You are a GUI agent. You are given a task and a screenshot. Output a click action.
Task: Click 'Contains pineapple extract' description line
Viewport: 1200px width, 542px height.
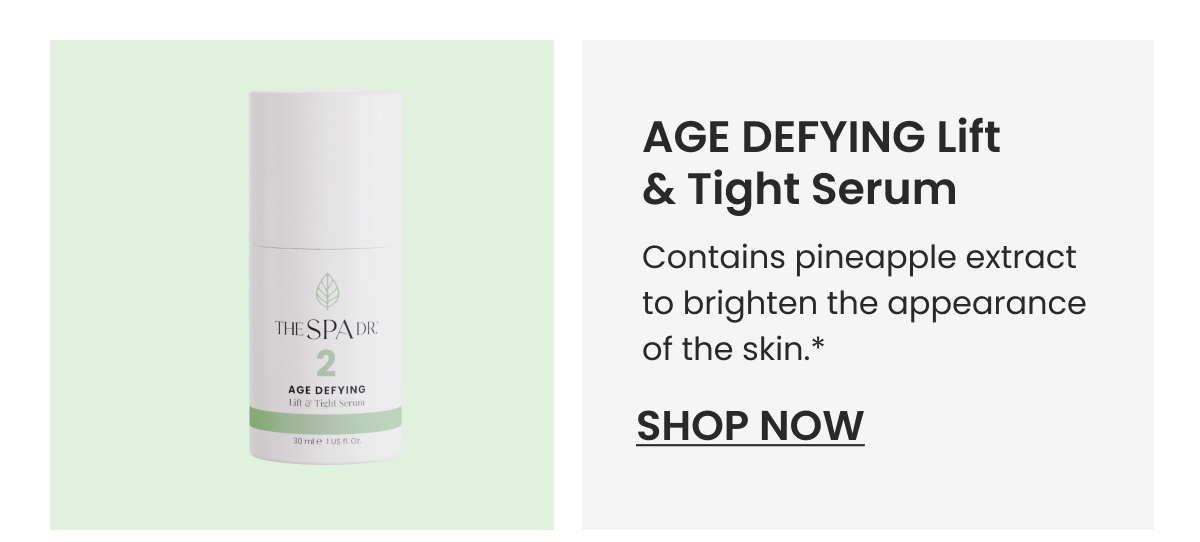pyautogui.click(x=860, y=258)
